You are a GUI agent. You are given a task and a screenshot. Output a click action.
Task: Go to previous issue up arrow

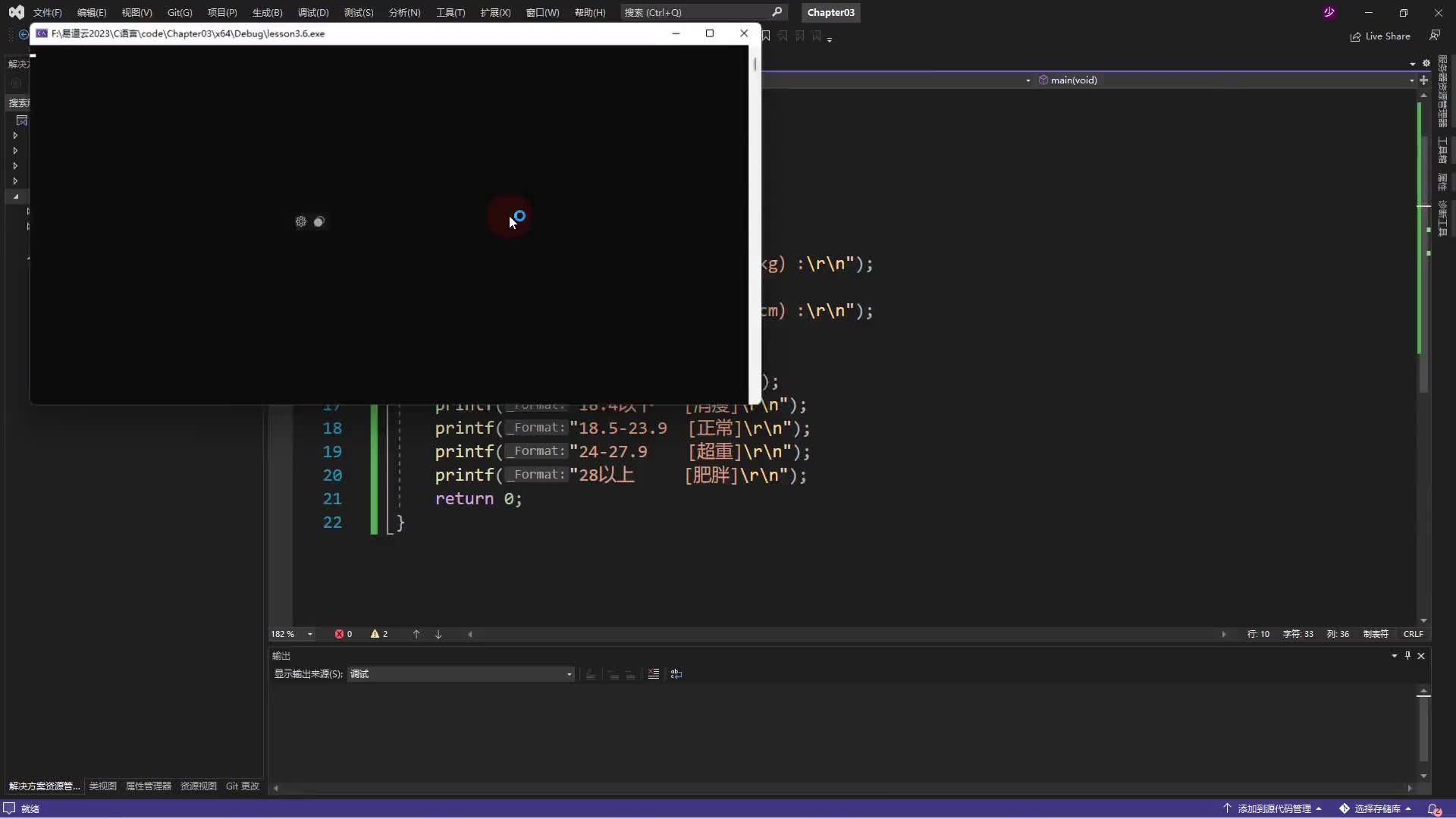click(x=416, y=634)
